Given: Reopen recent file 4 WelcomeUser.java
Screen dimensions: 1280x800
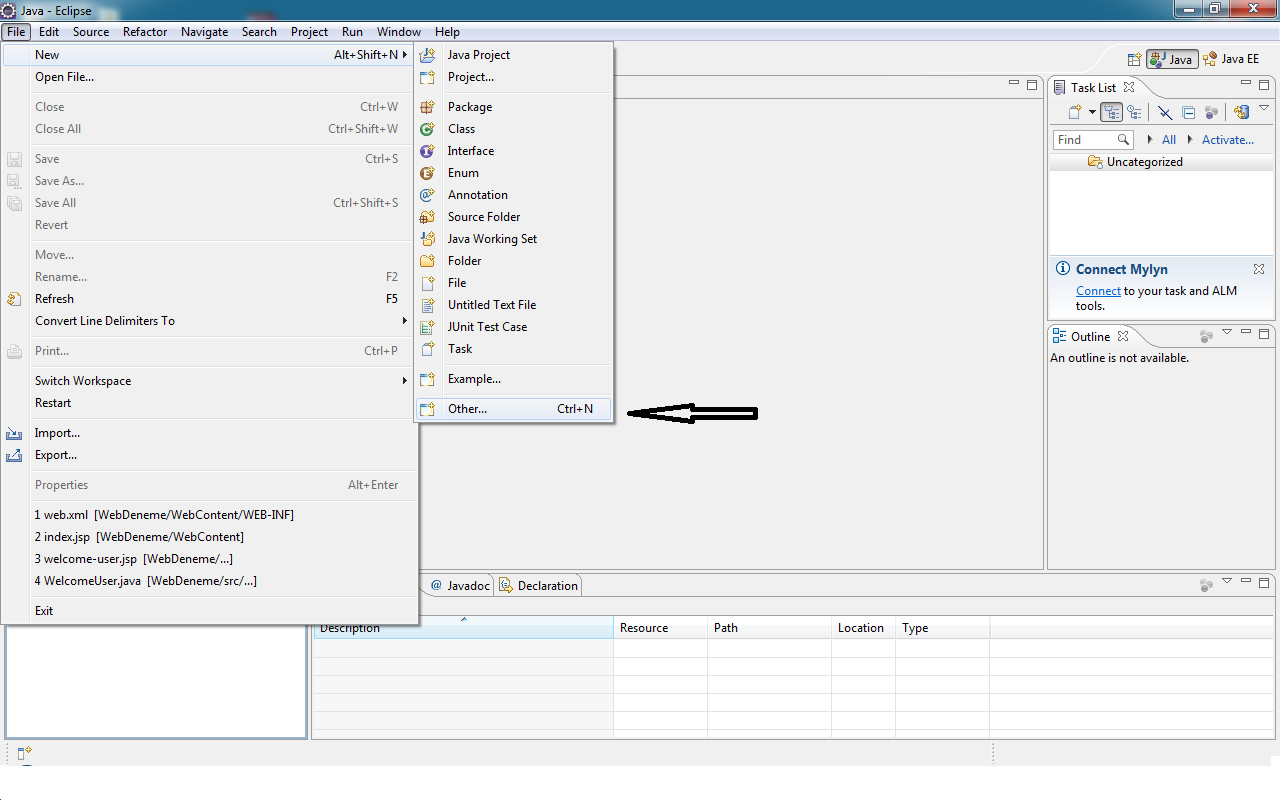Looking at the screenshot, I should (208, 581).
